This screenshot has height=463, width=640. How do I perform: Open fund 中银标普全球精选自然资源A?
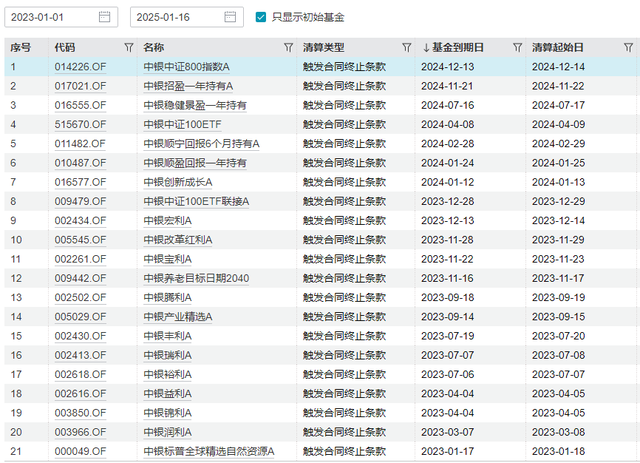pyautogui.click(x=209, y=451)
